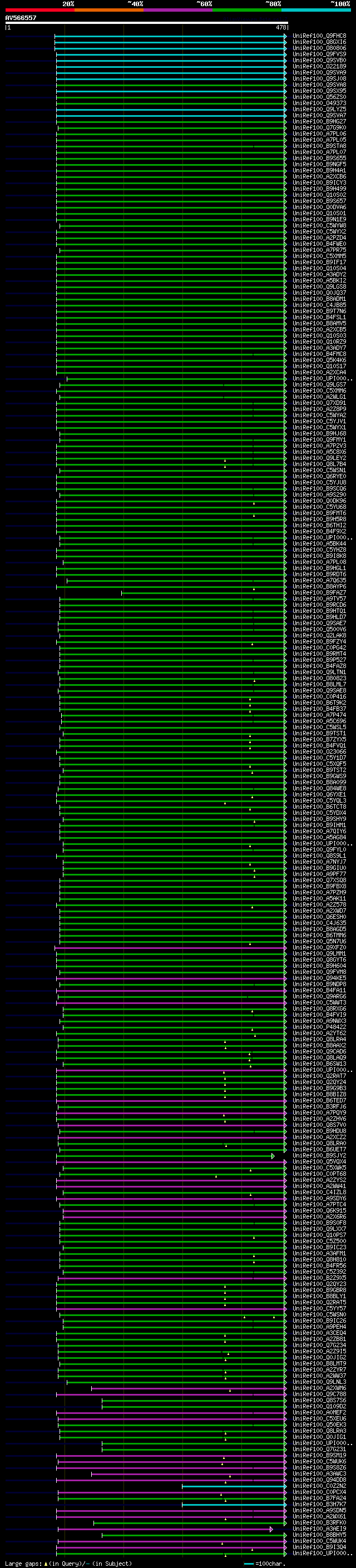Screen dimensions: 356x1568
Task: Click label UniRef100_B9IC26
Action: pyautogui.click(x=319, y=1321)
